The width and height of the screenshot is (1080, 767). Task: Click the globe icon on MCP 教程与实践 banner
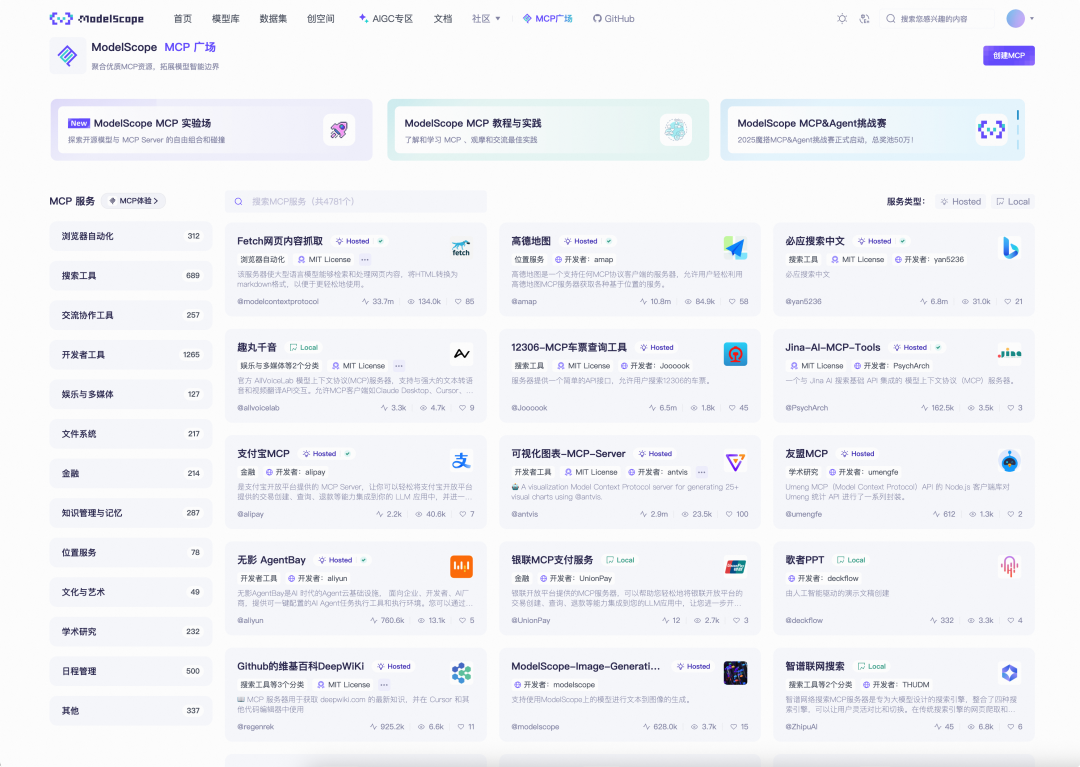(675, 129)
